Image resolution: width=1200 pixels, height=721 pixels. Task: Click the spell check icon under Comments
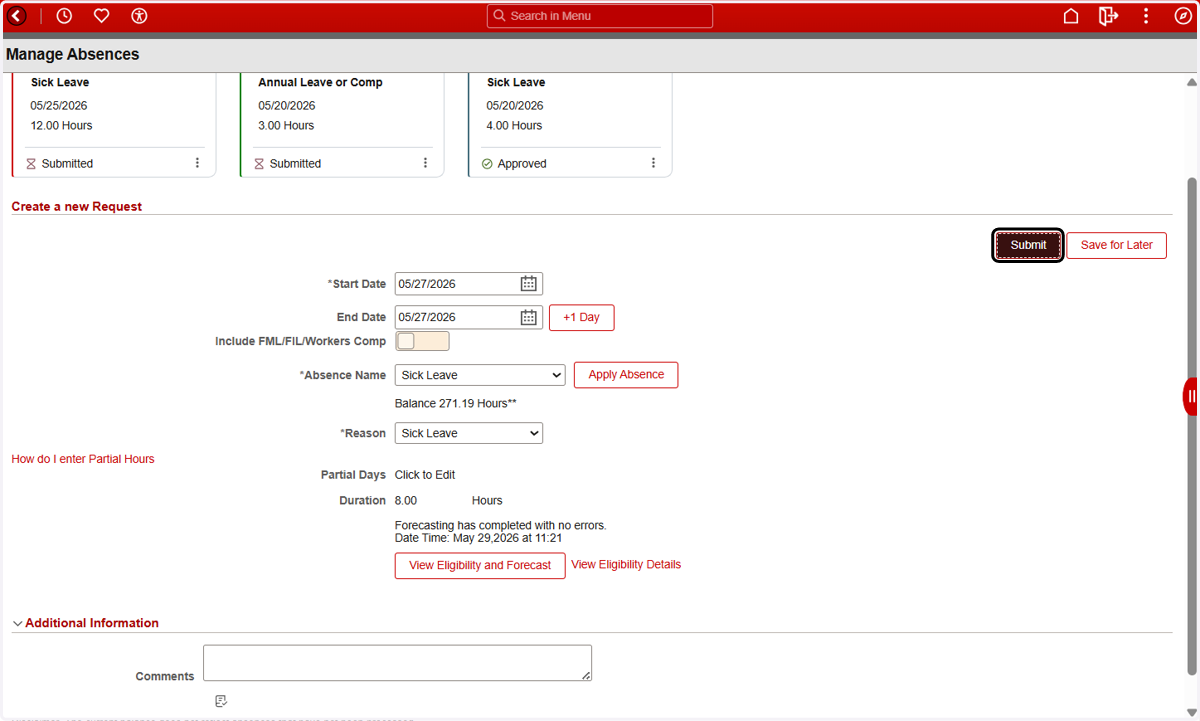(x=221, y=701)
